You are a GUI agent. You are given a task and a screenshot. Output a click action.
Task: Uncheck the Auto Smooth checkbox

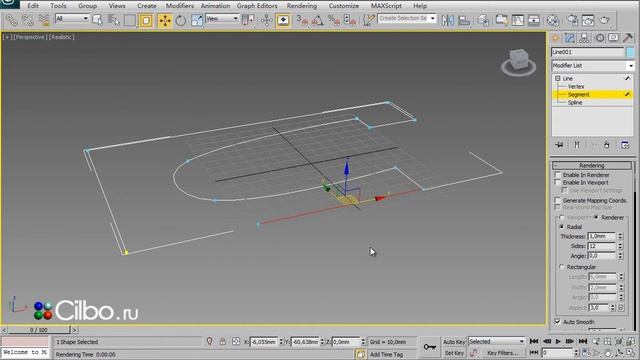(x=558, y=322)
